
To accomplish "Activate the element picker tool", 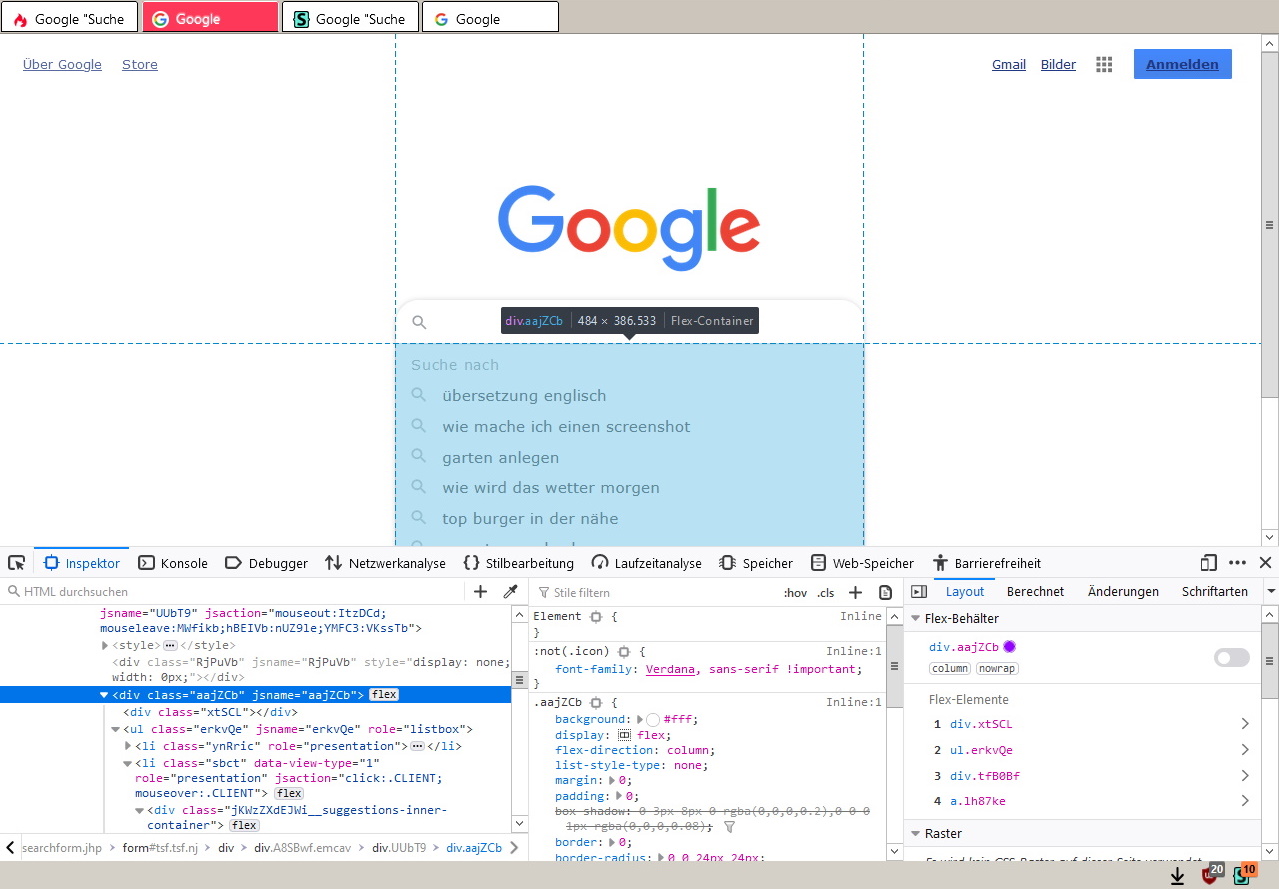I will click(16, 563).
